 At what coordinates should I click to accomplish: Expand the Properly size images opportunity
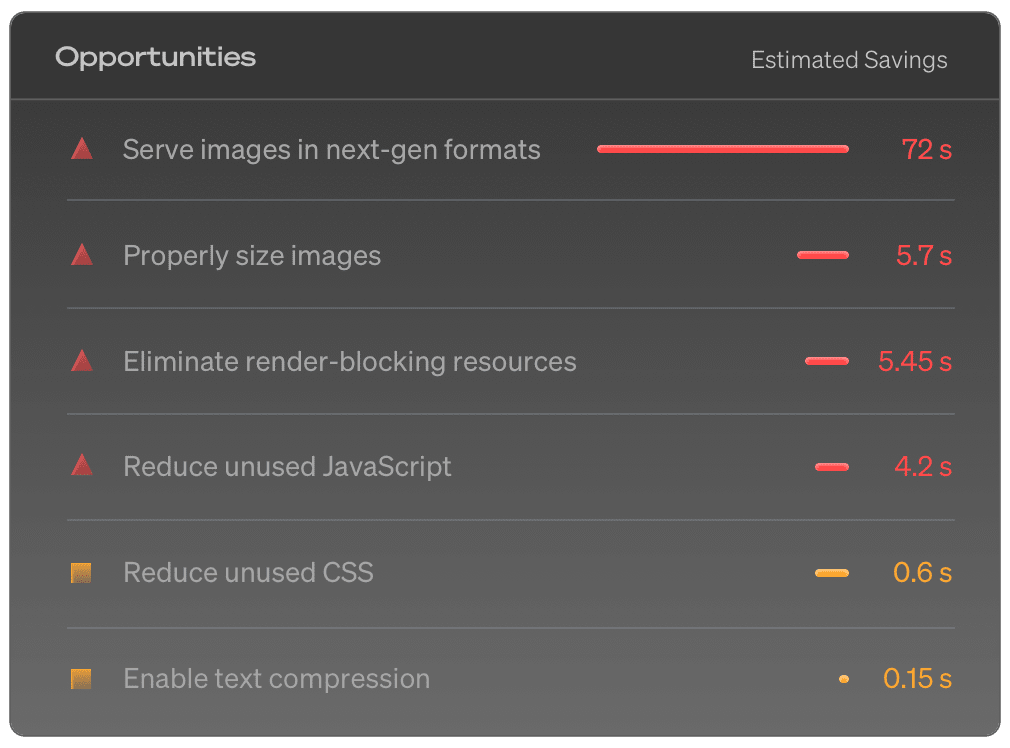[x=251, y=255]
